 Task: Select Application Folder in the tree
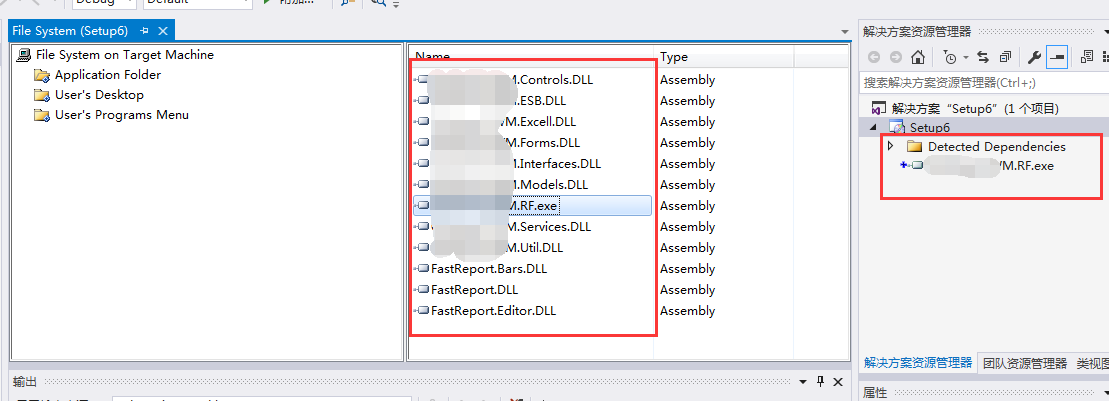[107, 75]
